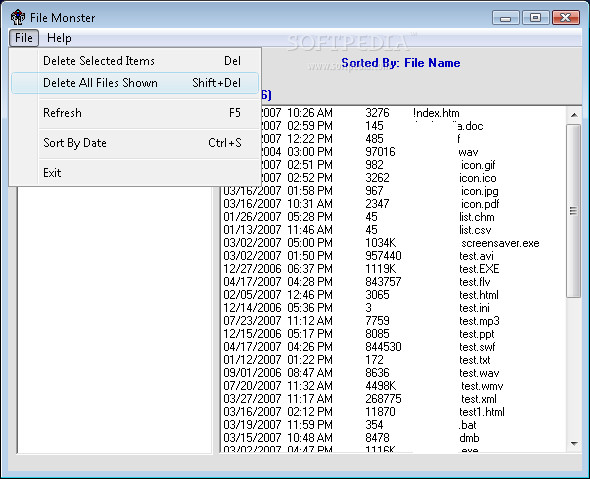
Task: Click the file list scroll-up arrow
Action: [x=574, y=115]
